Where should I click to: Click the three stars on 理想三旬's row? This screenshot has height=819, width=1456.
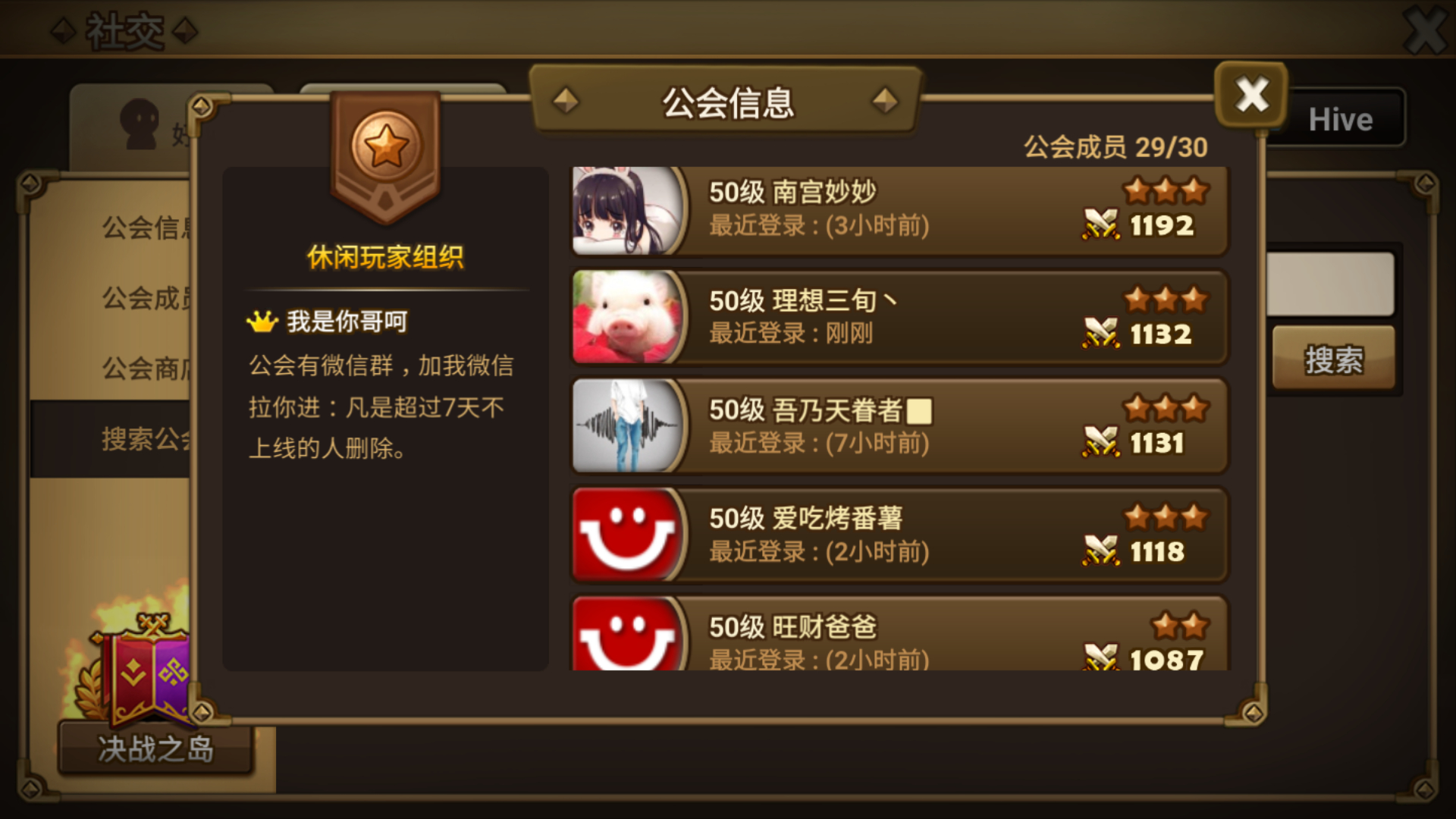coord(1166,300)
